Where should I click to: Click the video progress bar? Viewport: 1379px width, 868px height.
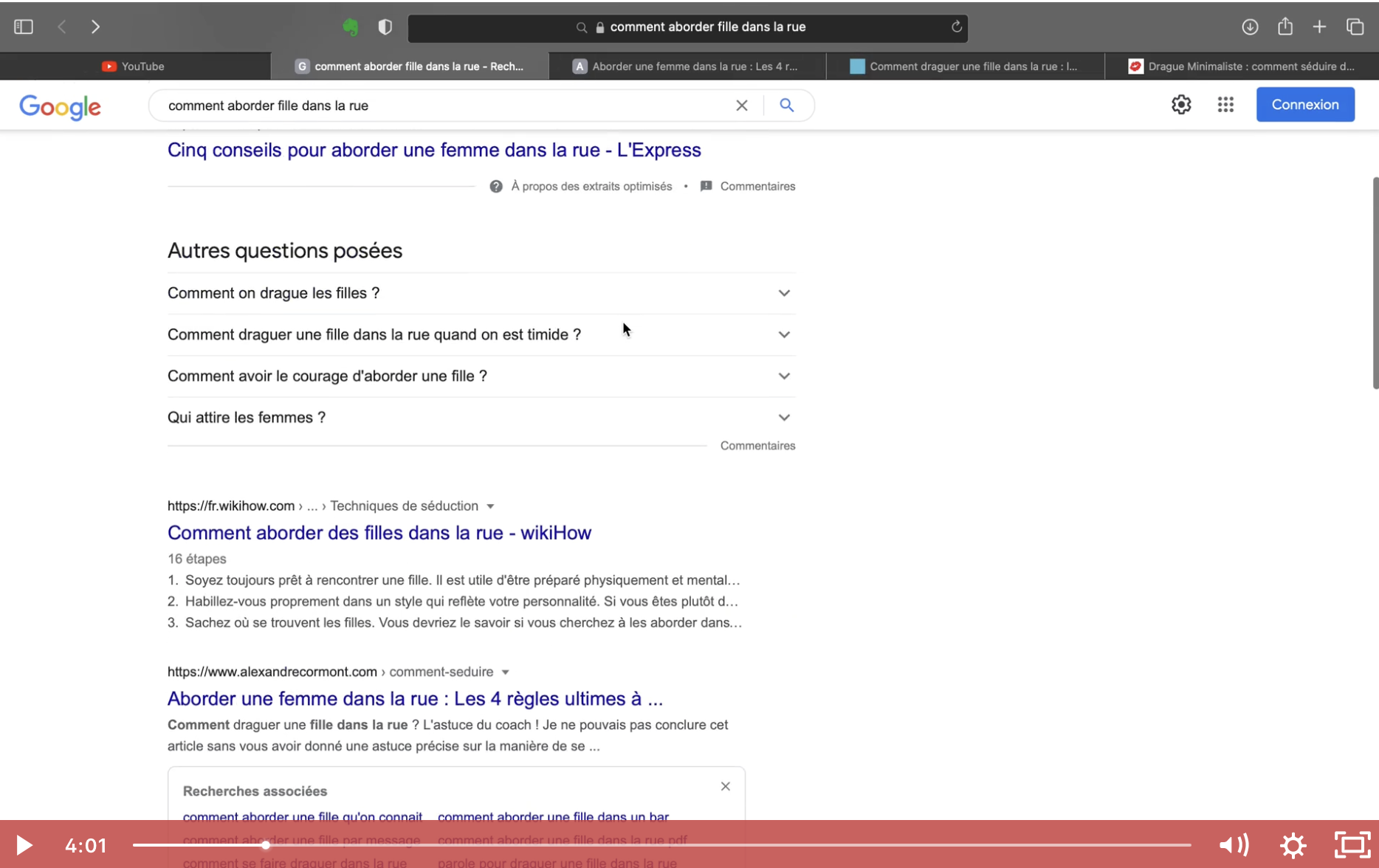click(x=661, y=845)
